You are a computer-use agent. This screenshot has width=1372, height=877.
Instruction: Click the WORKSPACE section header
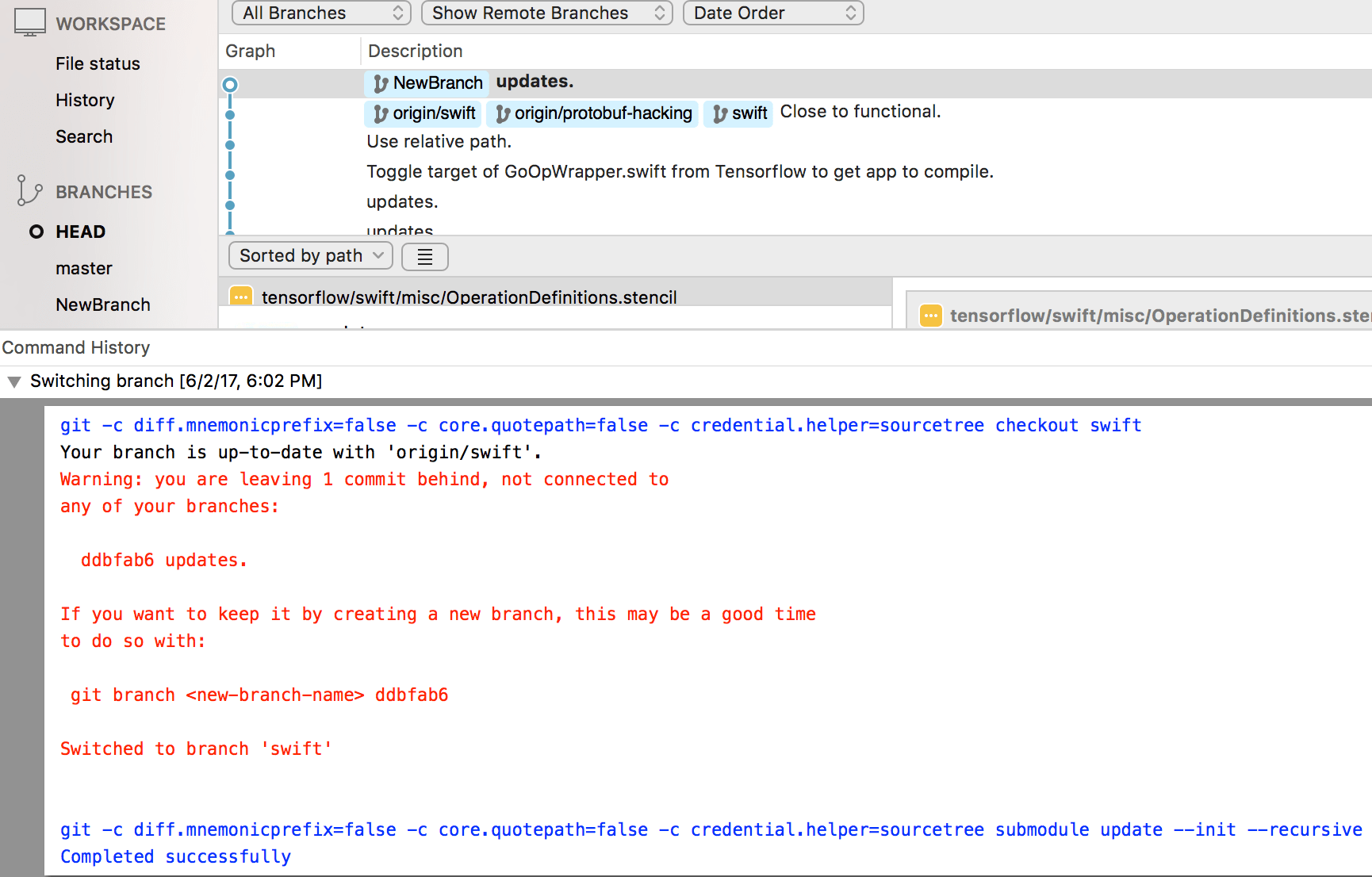[x=110, y=24]
